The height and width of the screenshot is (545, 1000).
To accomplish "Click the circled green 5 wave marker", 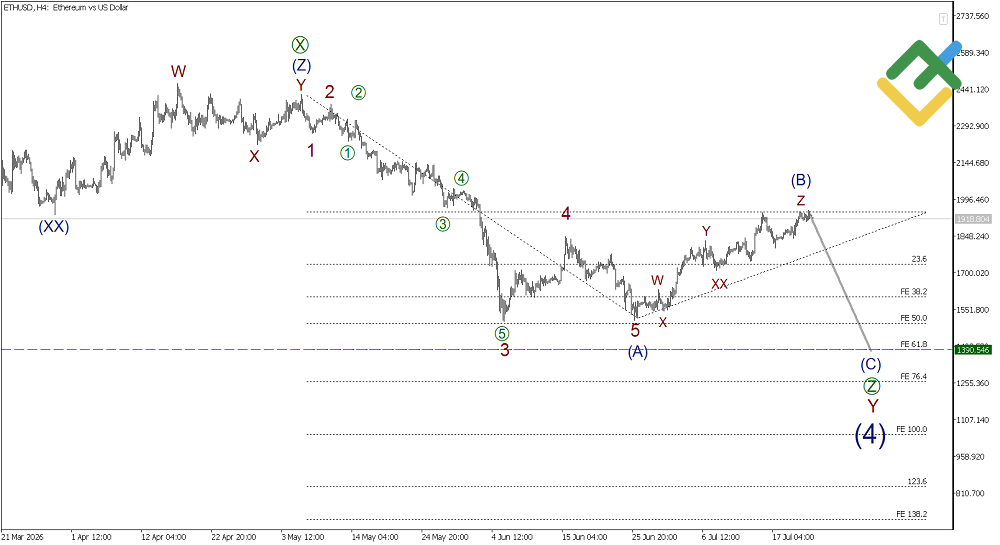I will click(x=502, y=333).
